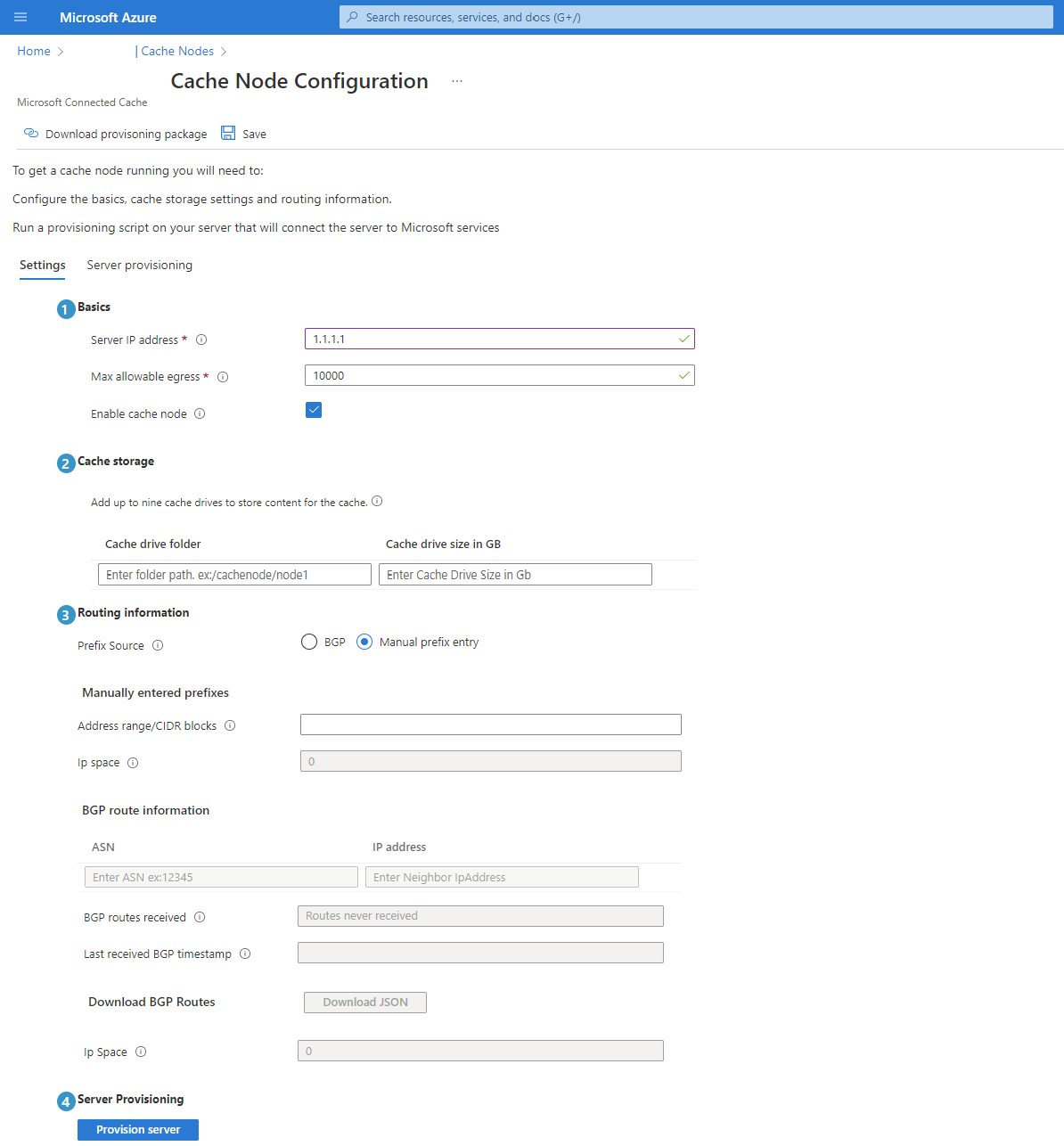Click the Cache drive folder path field

(234, 575)
